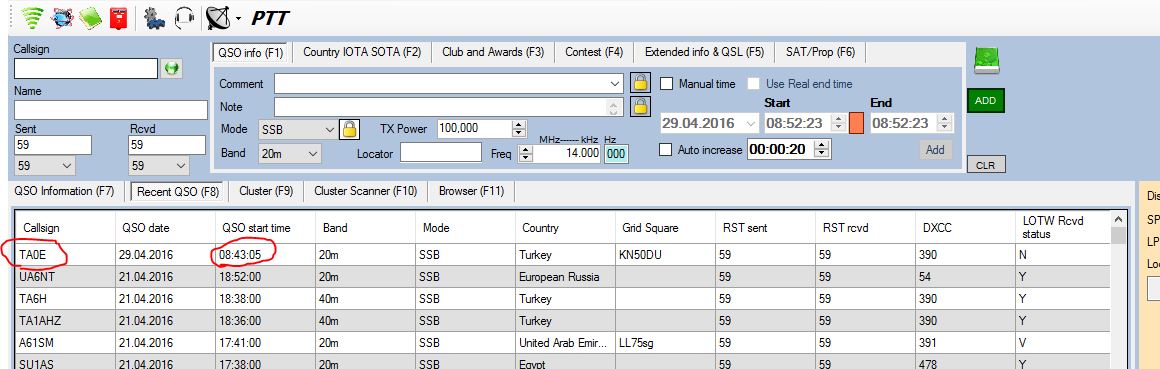
Task: Click the Locator input field
Action: click(441, 153)
